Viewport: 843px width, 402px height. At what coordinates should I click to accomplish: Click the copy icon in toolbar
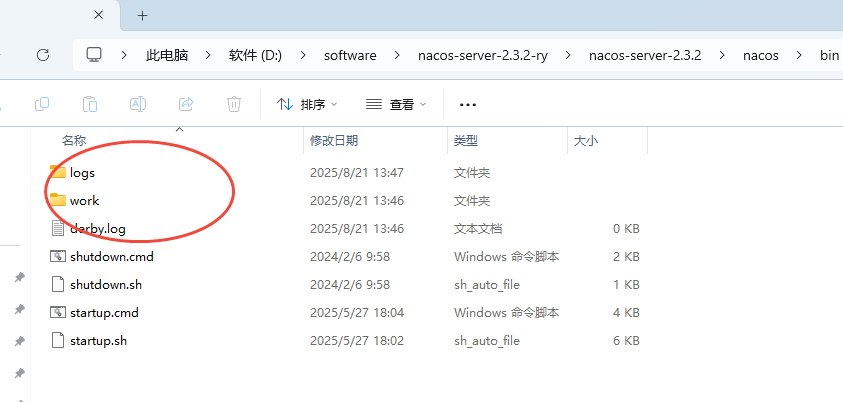pyautogui.click(x=42, y=104)
